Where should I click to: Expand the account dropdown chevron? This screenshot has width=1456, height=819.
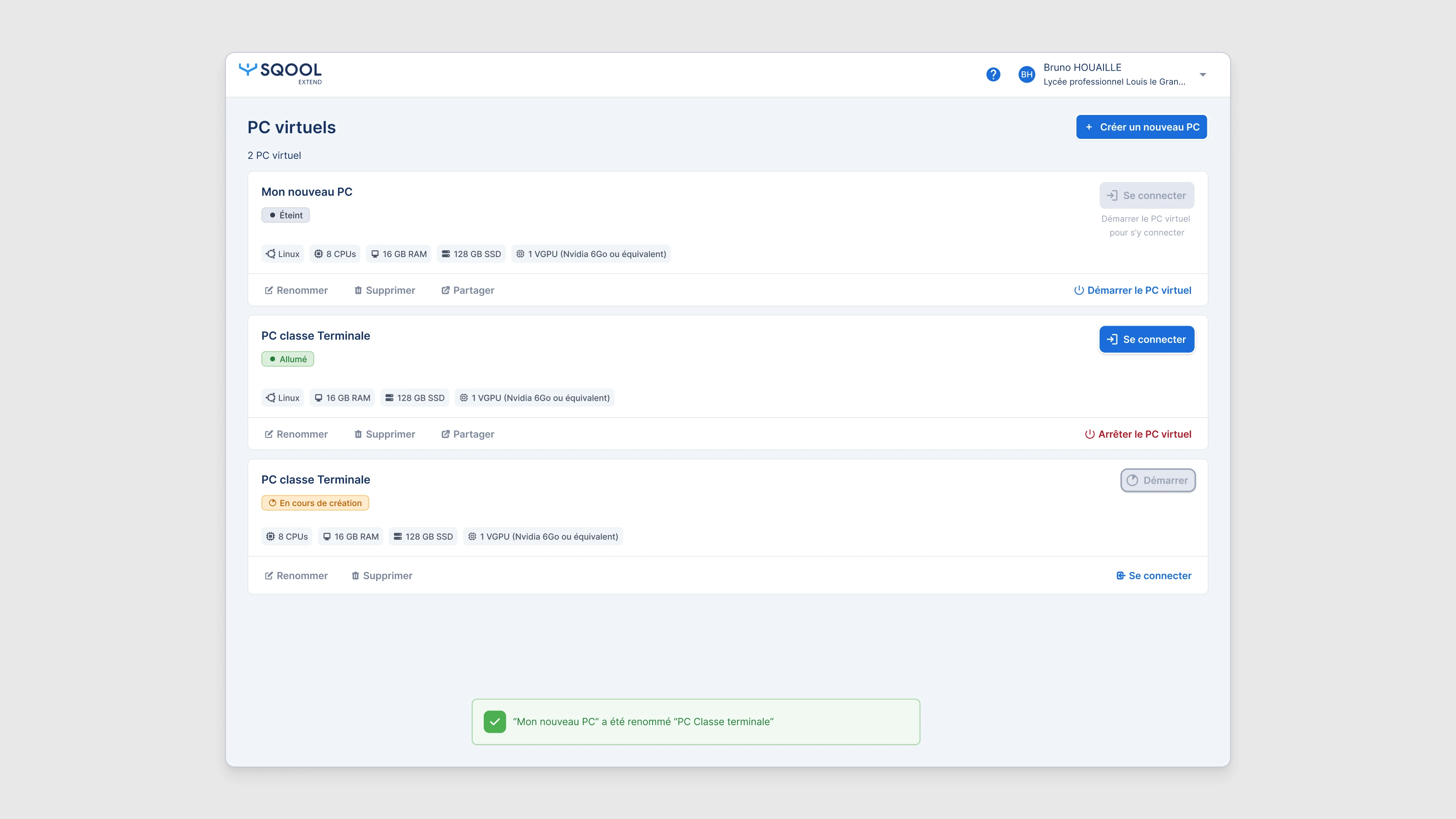1203,74
